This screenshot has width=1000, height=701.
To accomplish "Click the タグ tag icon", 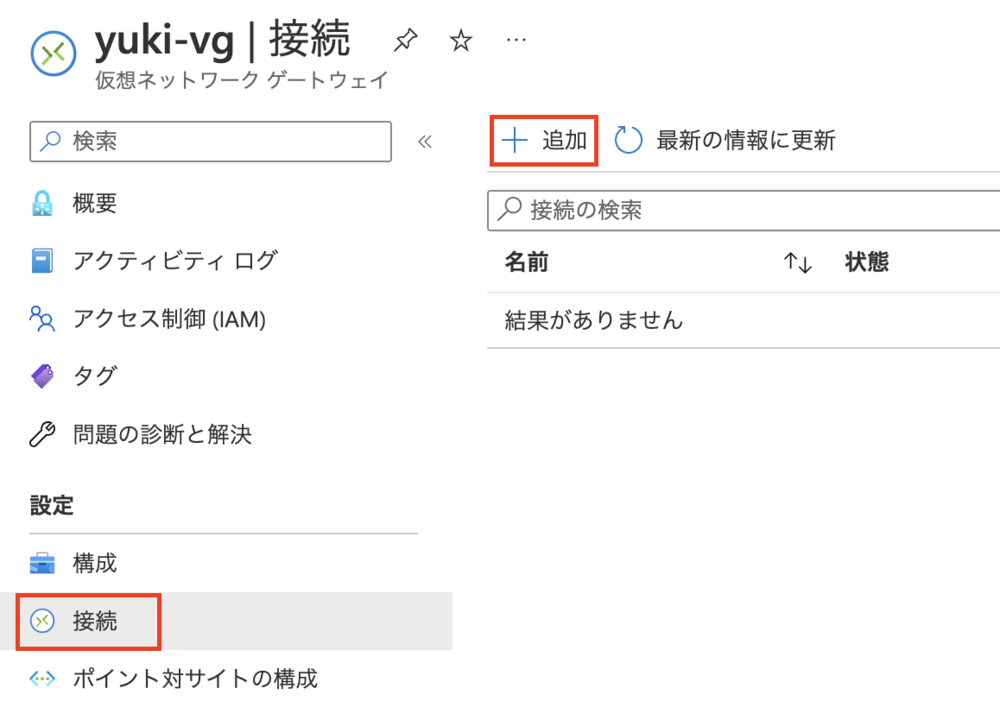I will tap(42, 377).
